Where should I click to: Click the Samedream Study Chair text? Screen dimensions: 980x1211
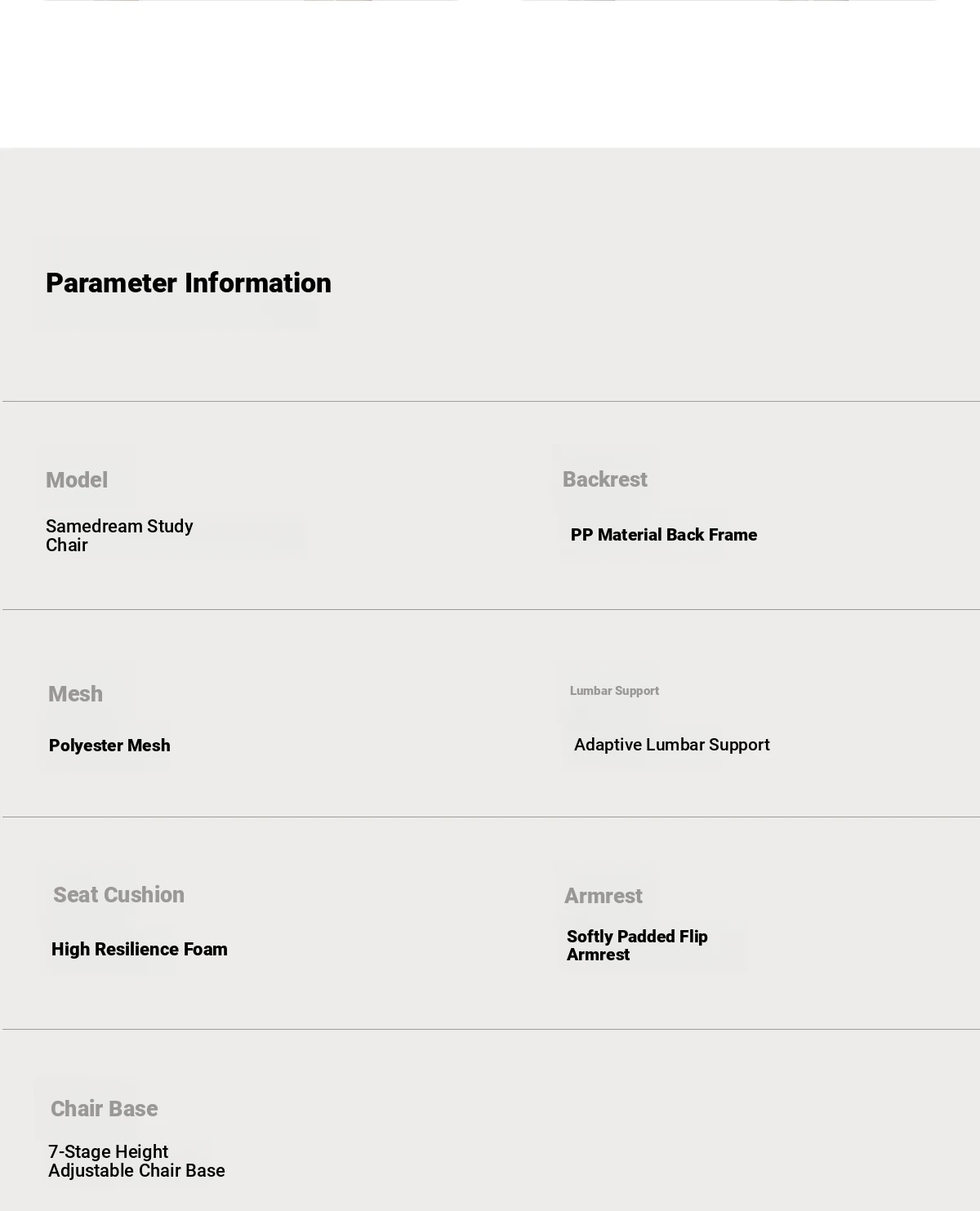[119, 536]
